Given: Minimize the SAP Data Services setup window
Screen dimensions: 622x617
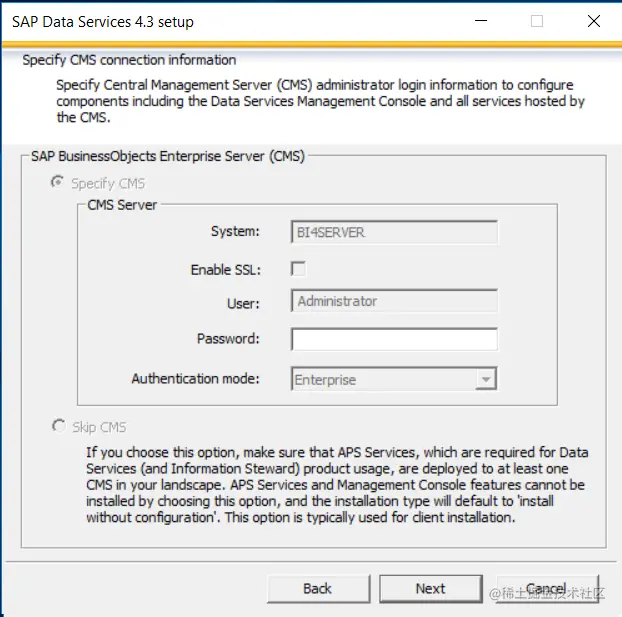Looking at the screenshot, I should point(481,21).
